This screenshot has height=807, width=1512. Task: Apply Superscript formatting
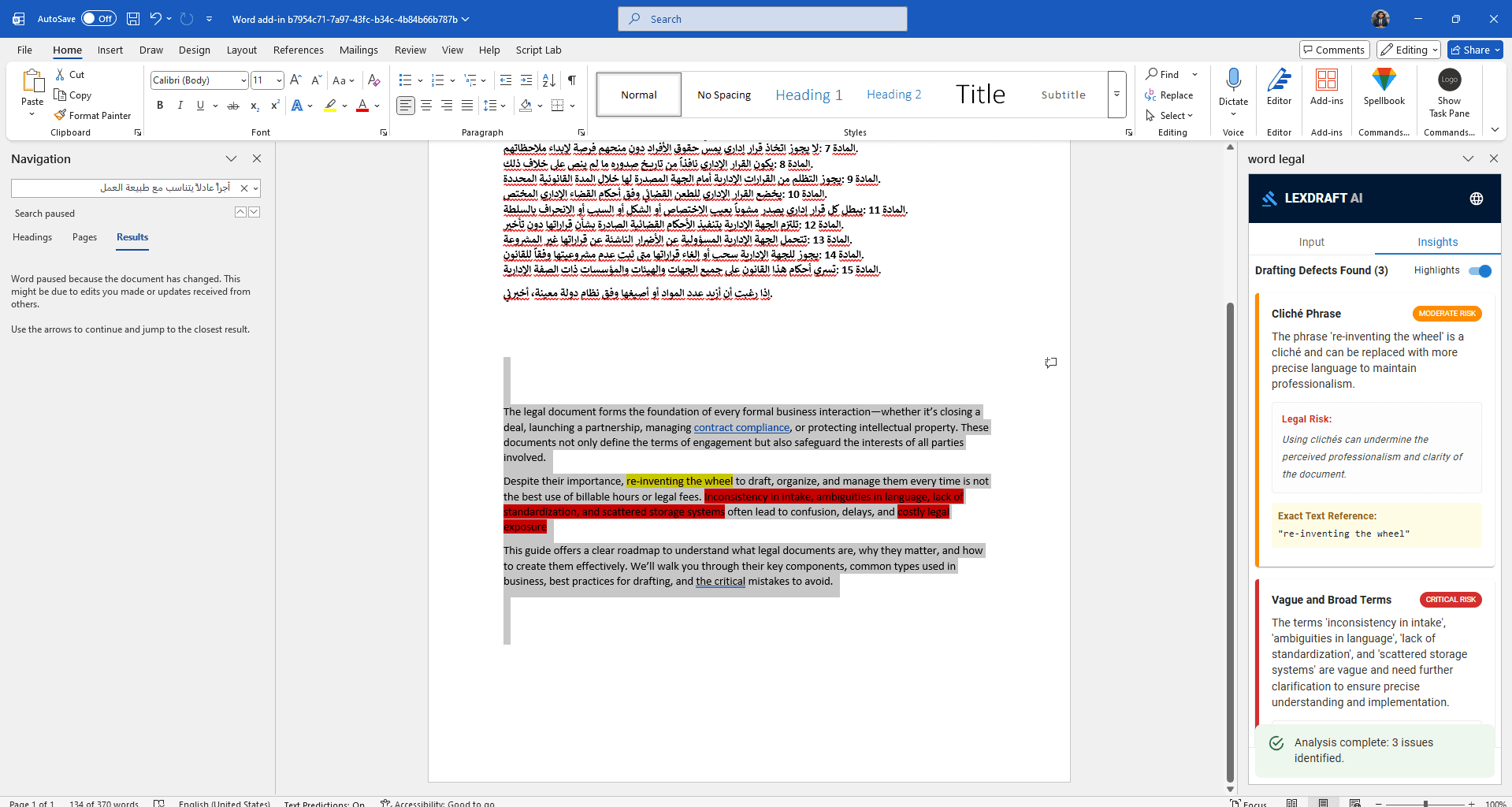pyautogui.click(x=275, y=106)
